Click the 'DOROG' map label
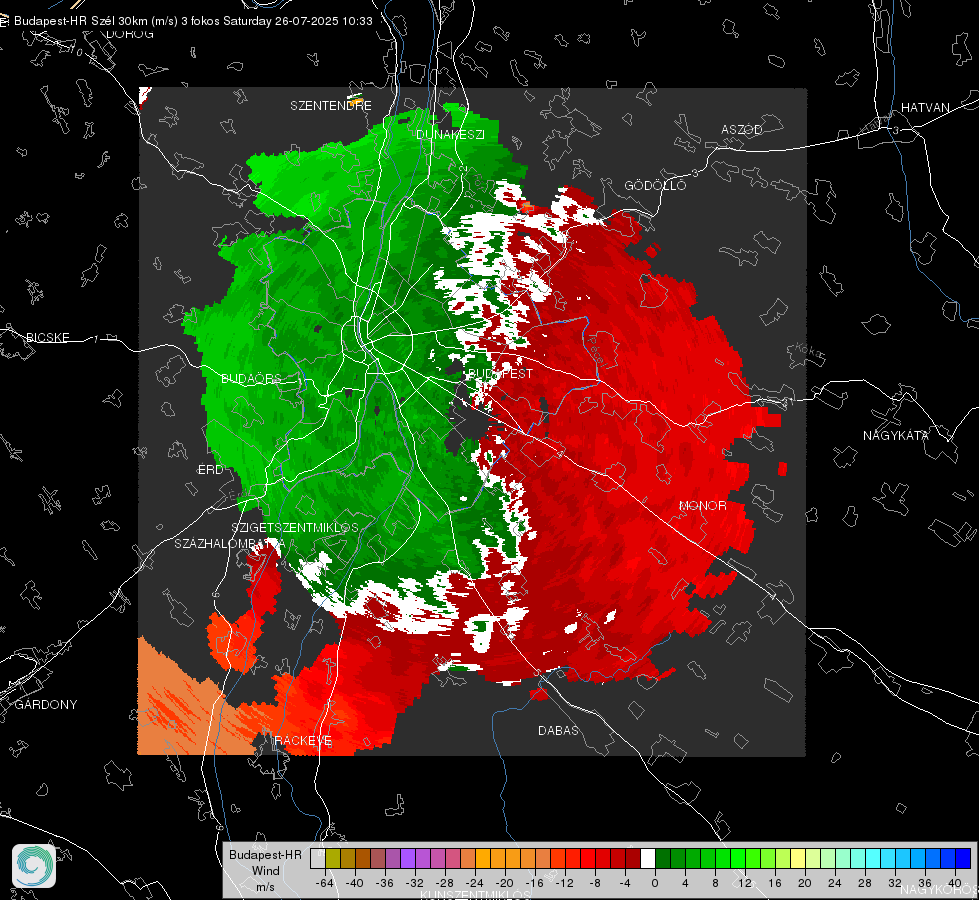 coord(130,34)
